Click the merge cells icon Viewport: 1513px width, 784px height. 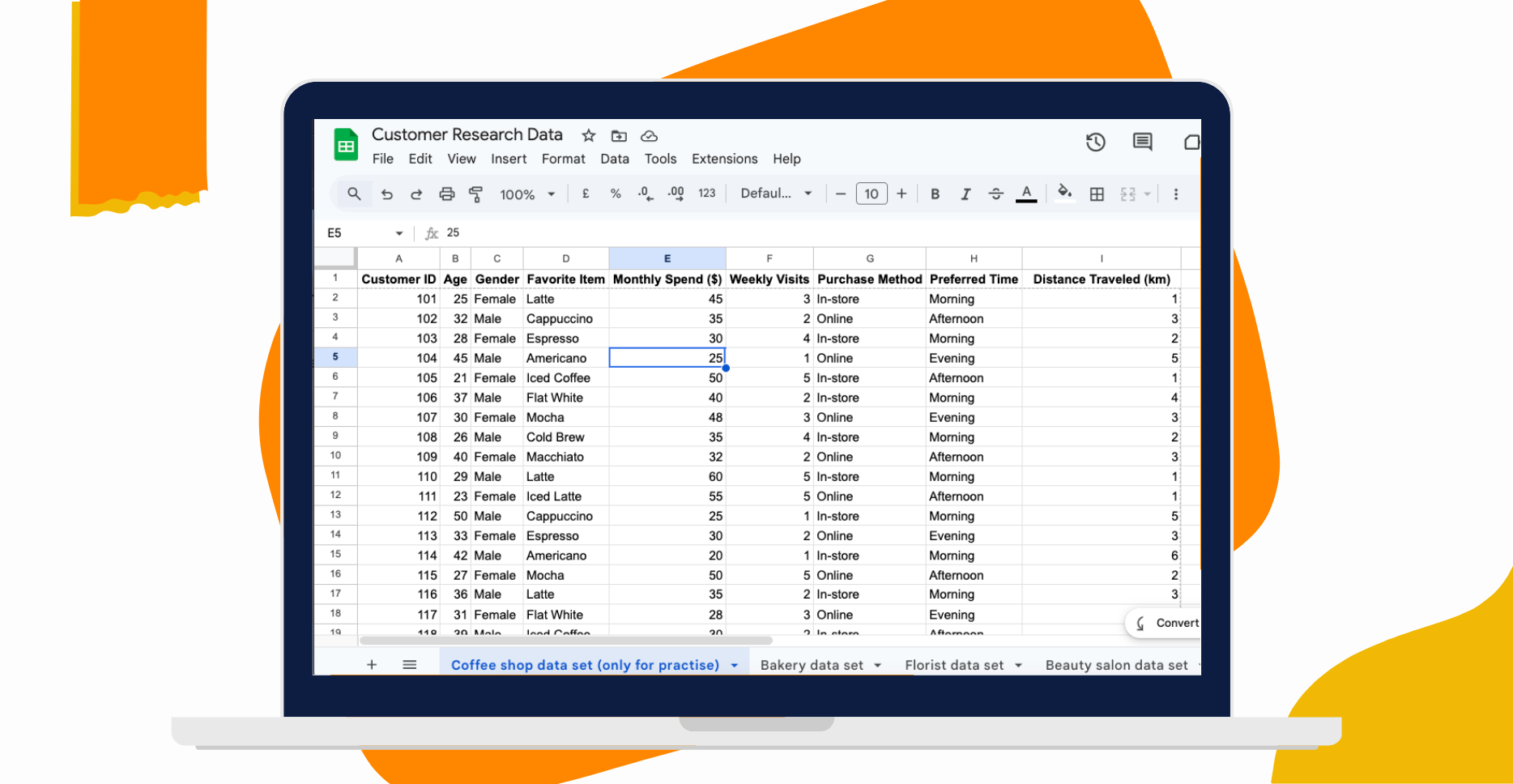tap(1127, 194)
